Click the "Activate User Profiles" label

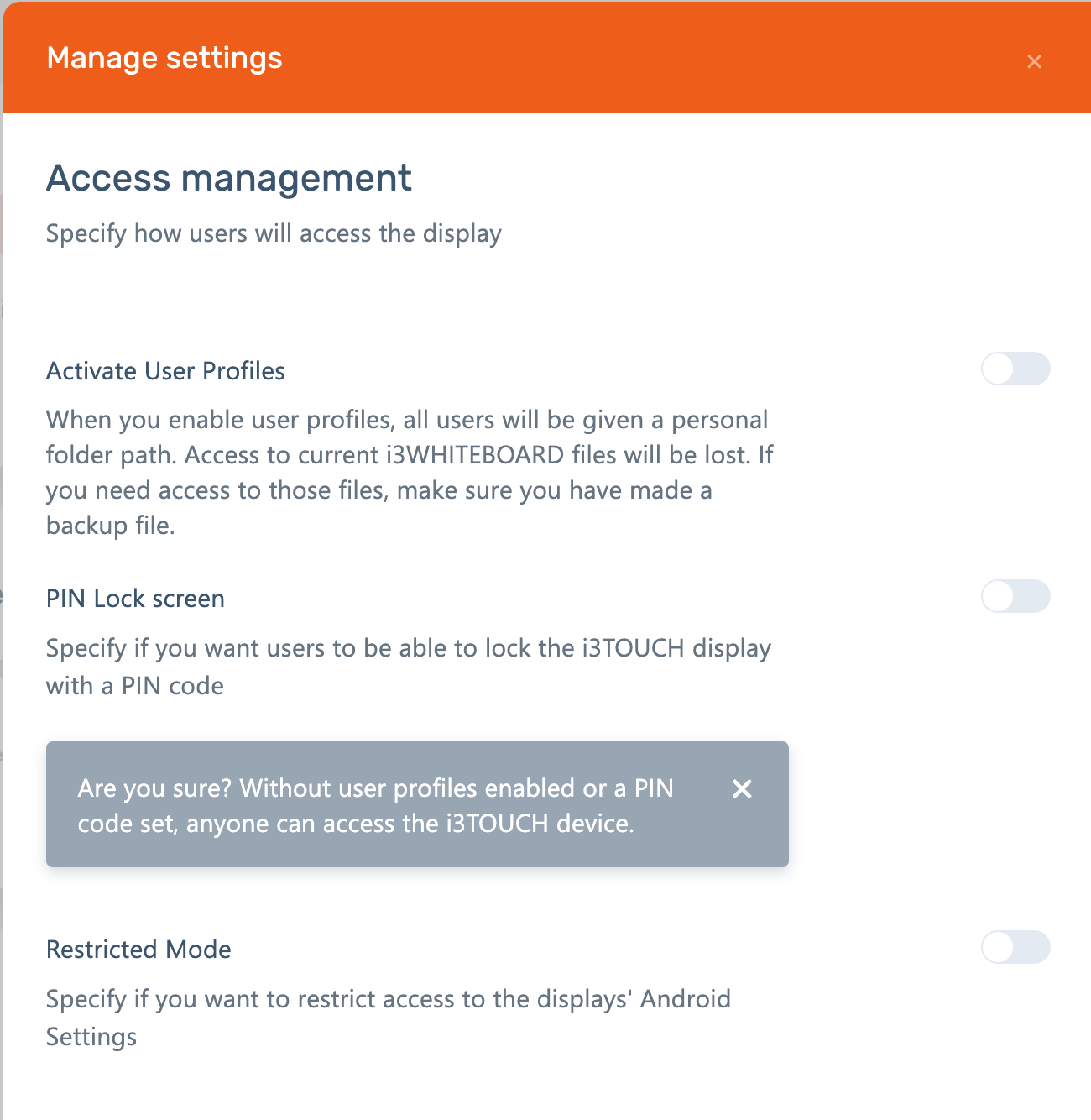[165, 371]
